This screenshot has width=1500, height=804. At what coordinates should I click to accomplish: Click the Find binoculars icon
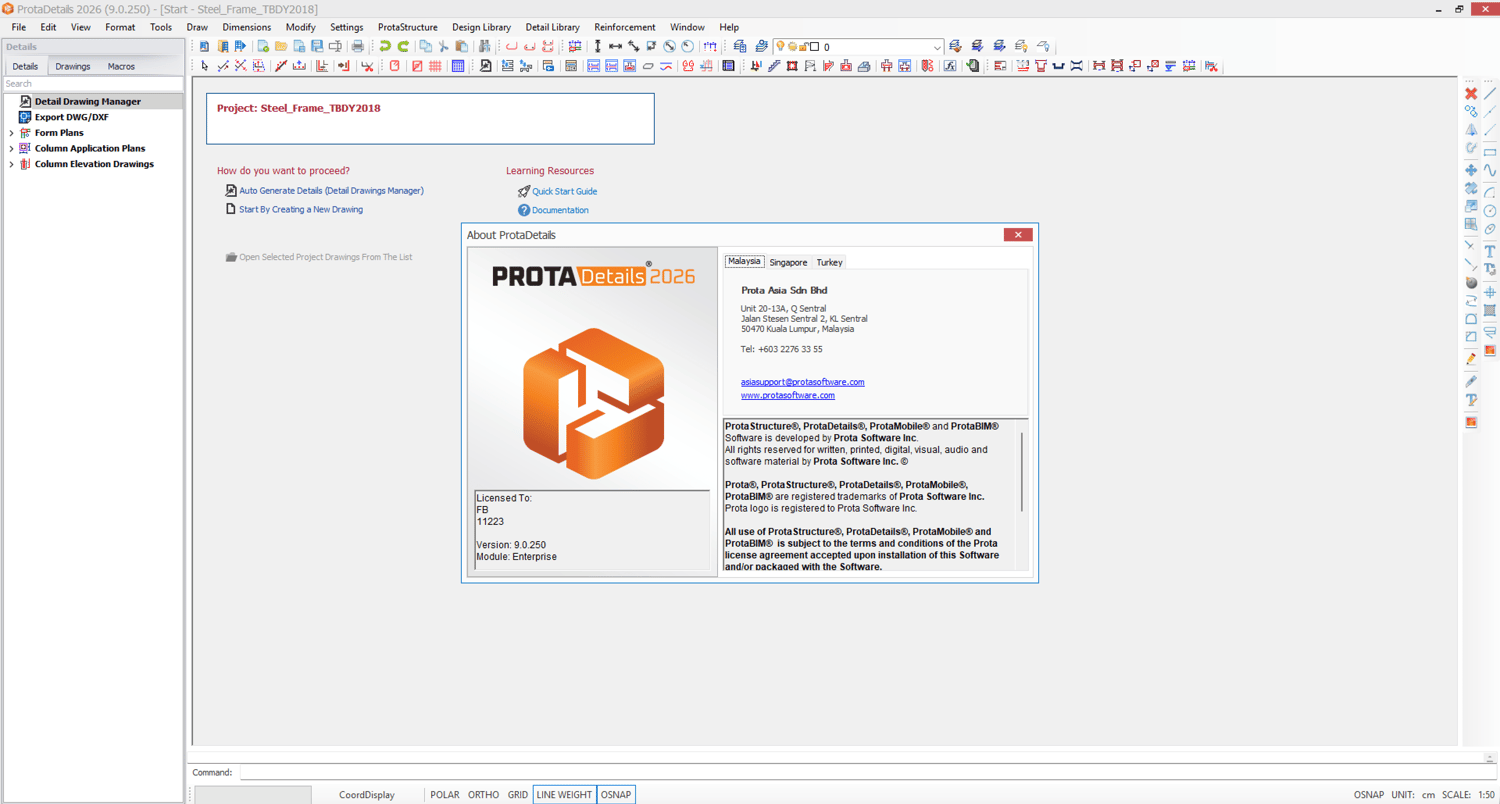point(485,46)
